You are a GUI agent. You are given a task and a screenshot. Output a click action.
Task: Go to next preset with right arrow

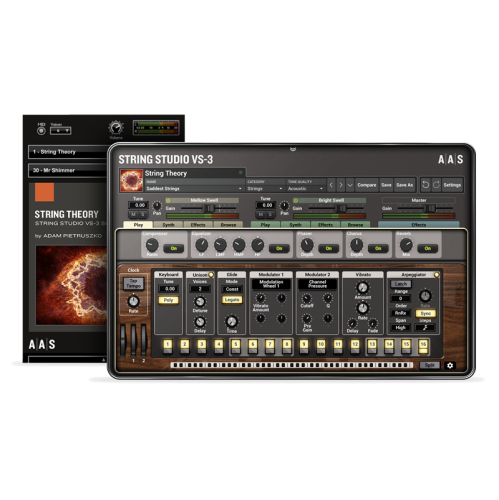(341, 185)
